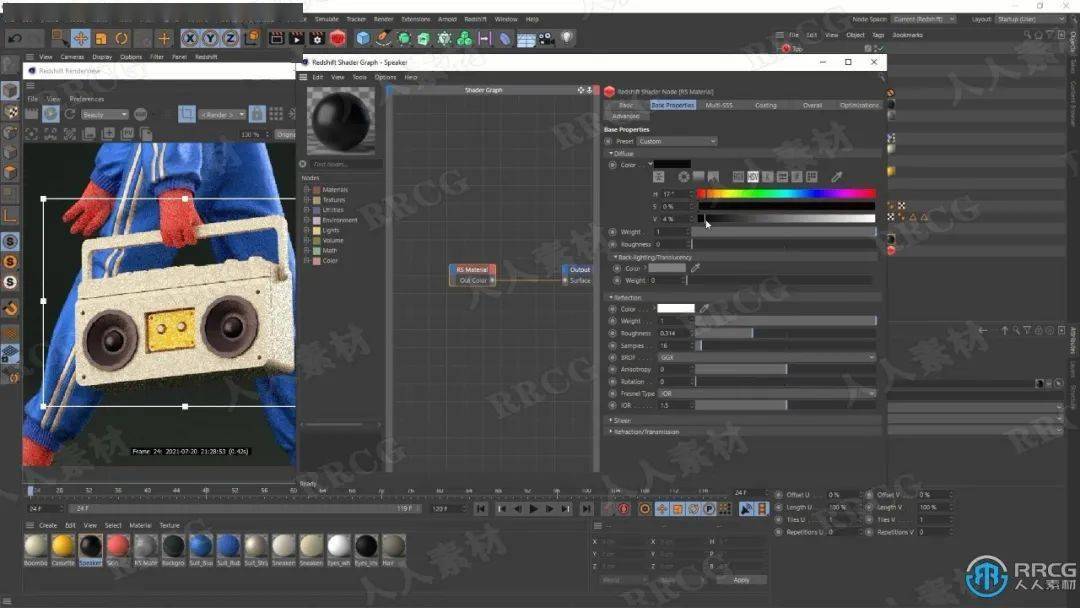The image size is (1080, 608).
Task: Click the Apply button in coordinates panel
Action: (x=741, y=580)
